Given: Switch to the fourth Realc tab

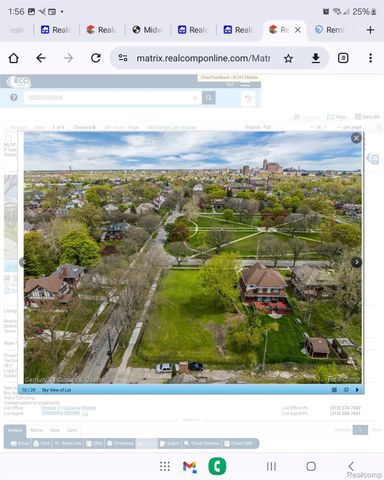Looking at the screenshot, I should pos(238,30).
